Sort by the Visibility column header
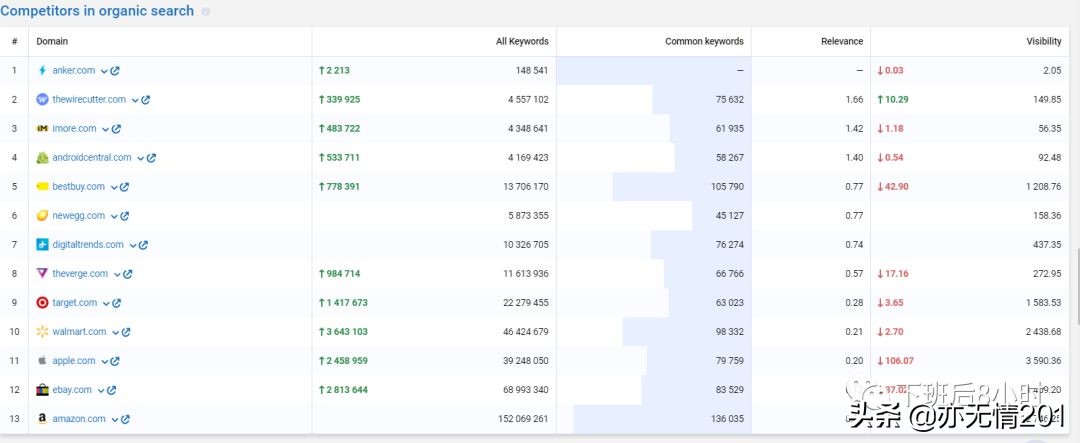The height and width of the screenshot is (443, 1080). click(x=1043, y=41)
